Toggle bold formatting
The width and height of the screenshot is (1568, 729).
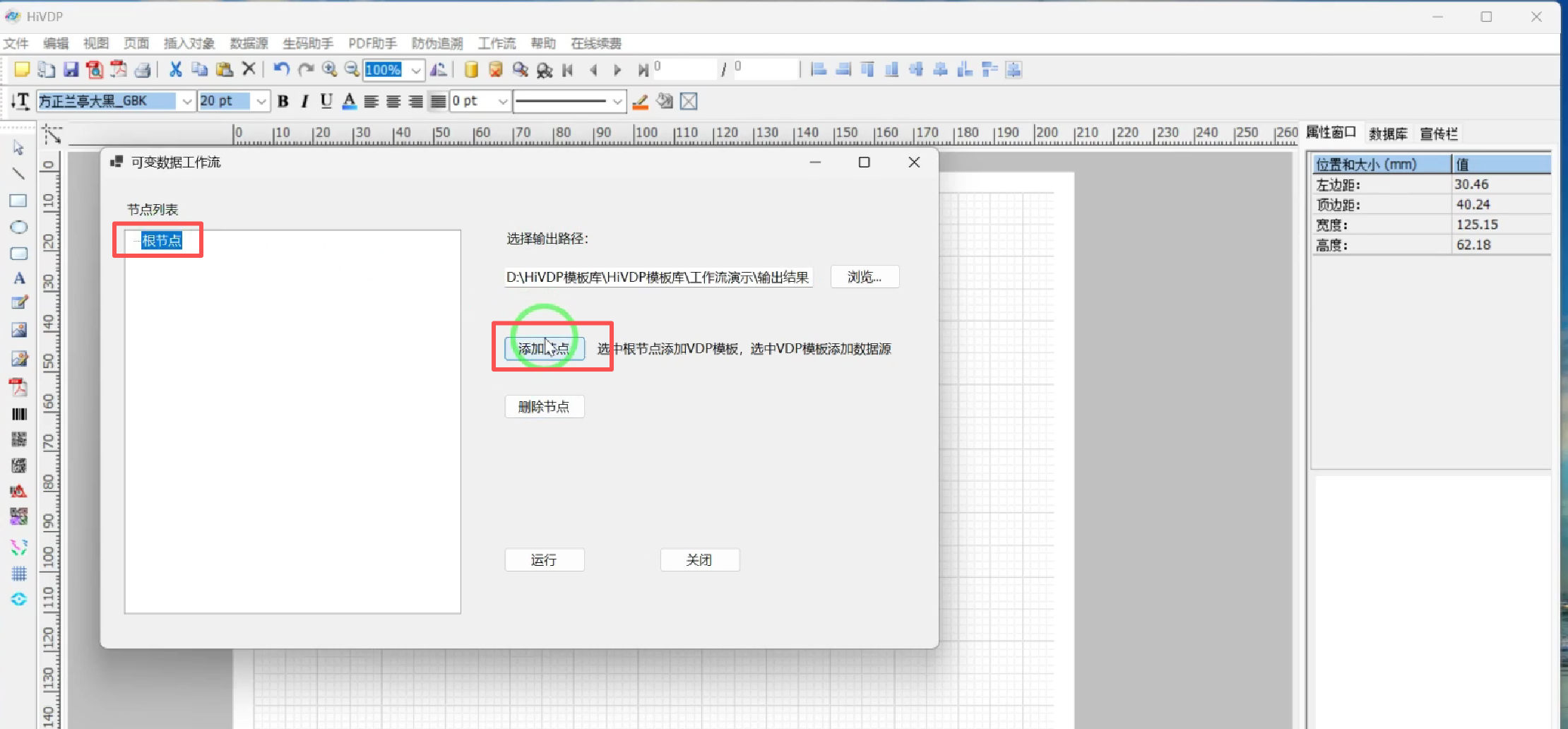(283, 102)
